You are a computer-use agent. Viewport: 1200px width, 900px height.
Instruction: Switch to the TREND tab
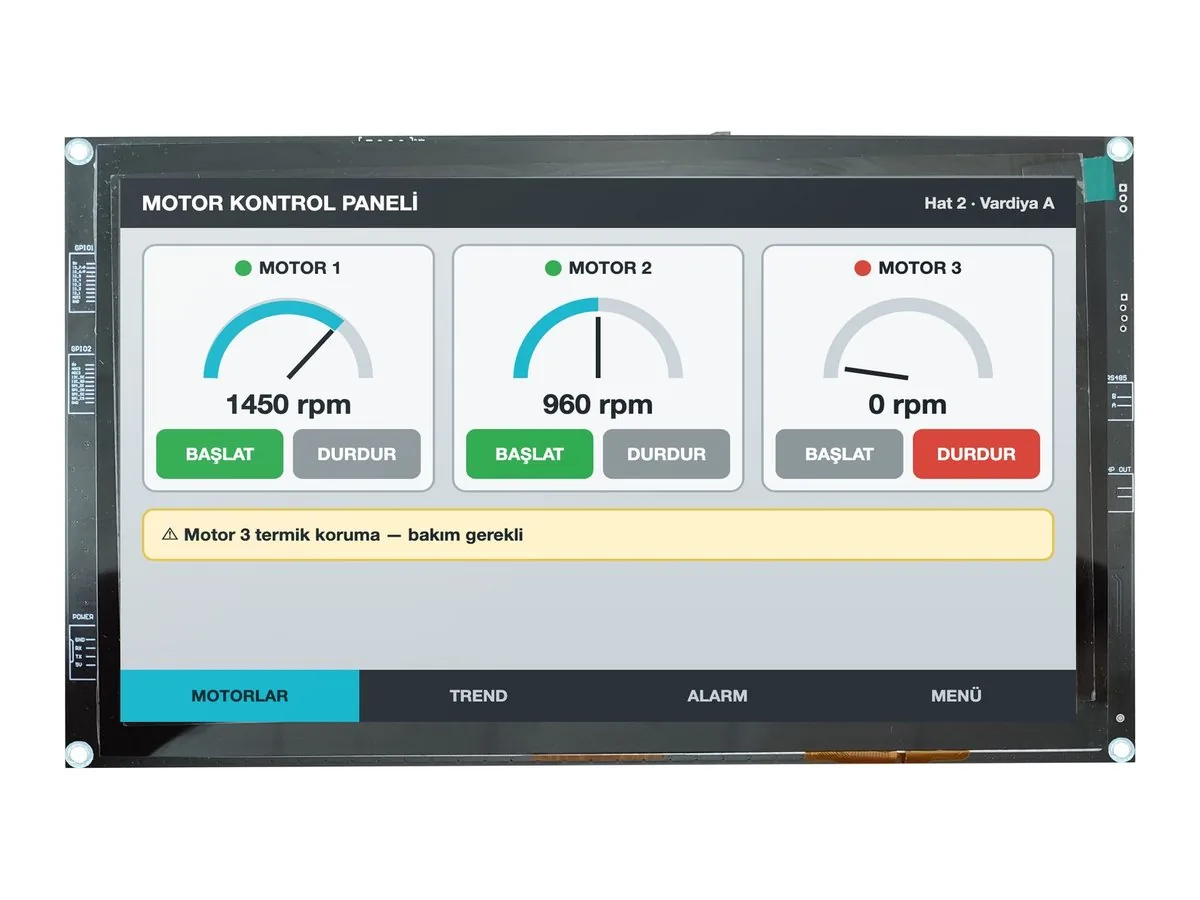tap(478, 696)
